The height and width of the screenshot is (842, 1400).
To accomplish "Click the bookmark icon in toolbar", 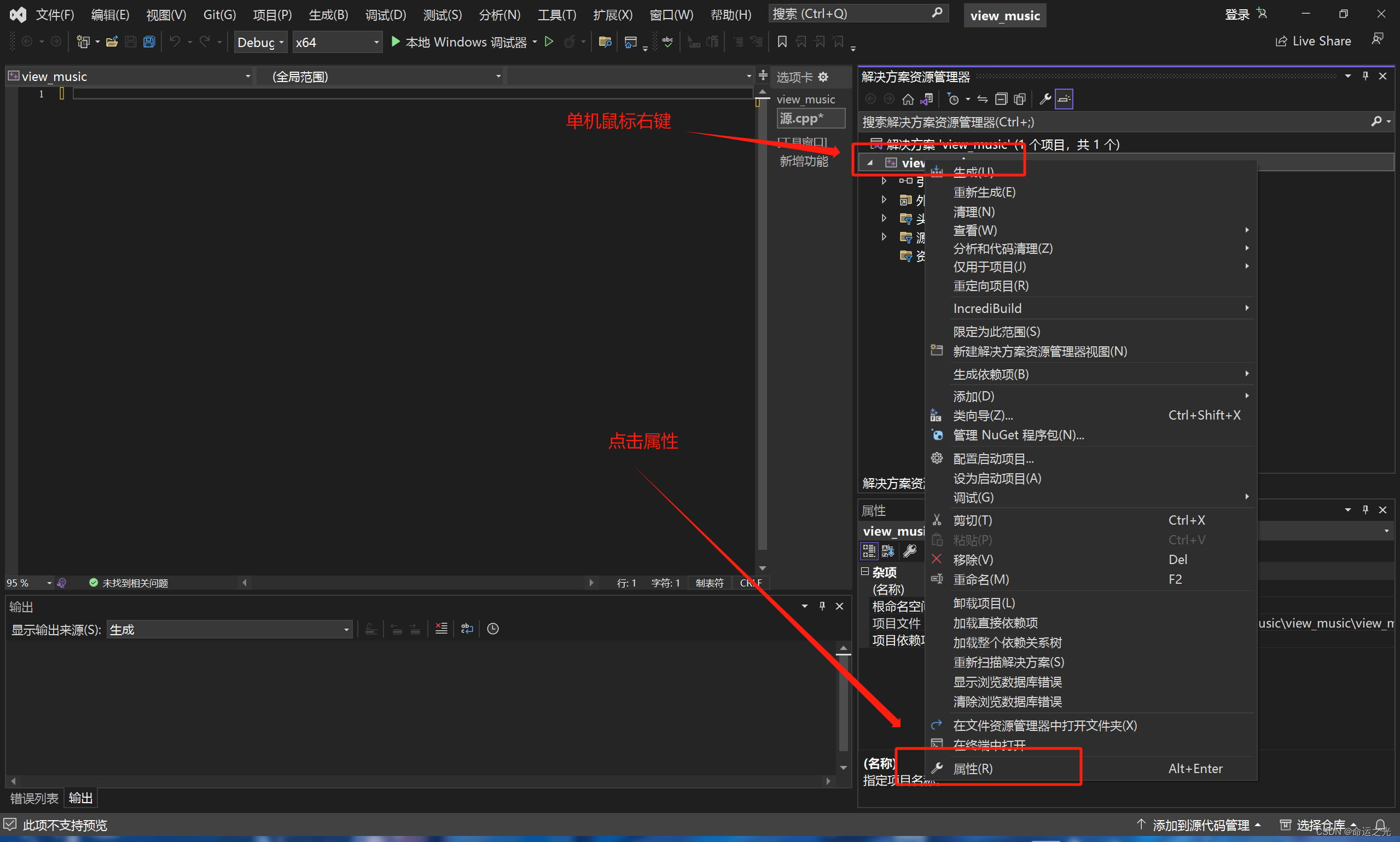I will 782,42.
